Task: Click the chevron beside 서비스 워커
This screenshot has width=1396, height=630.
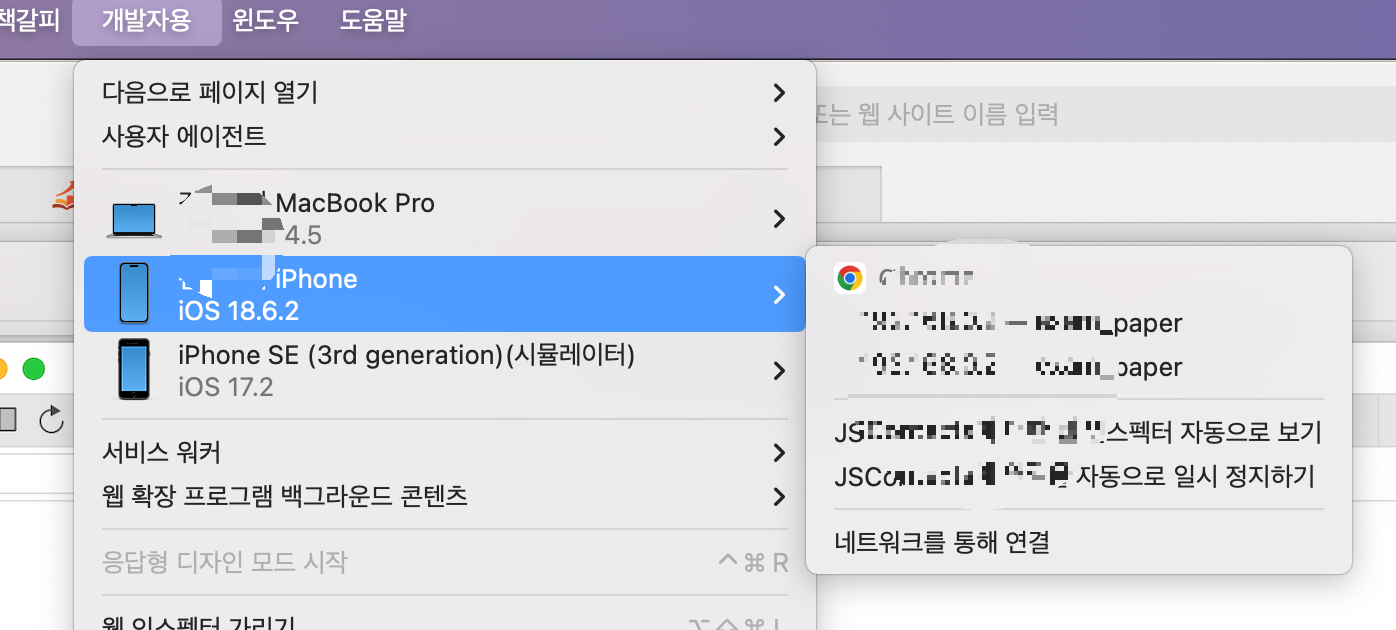Action: [x=779, y=453]
